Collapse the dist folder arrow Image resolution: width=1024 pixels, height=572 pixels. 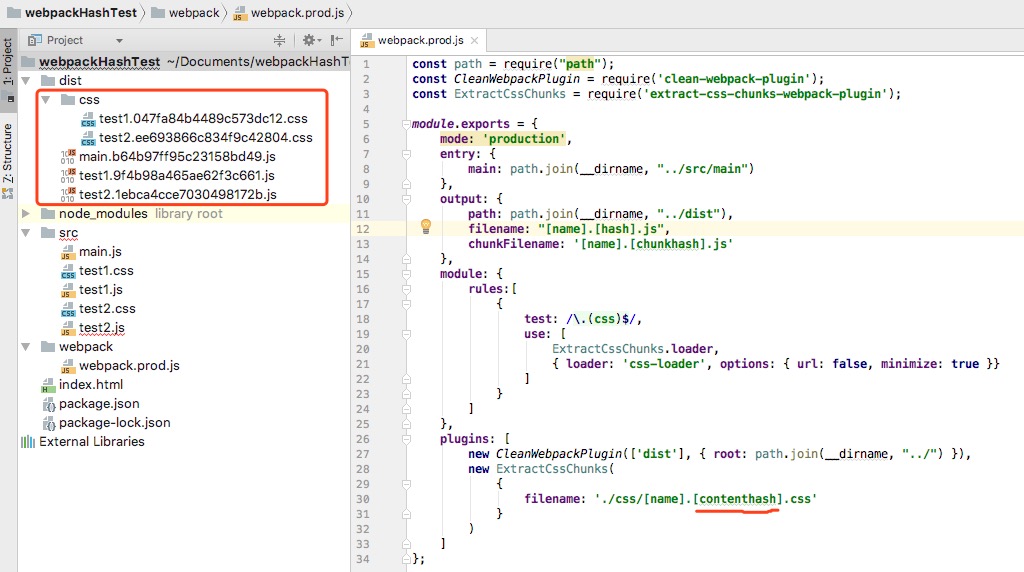click(27, 80)
